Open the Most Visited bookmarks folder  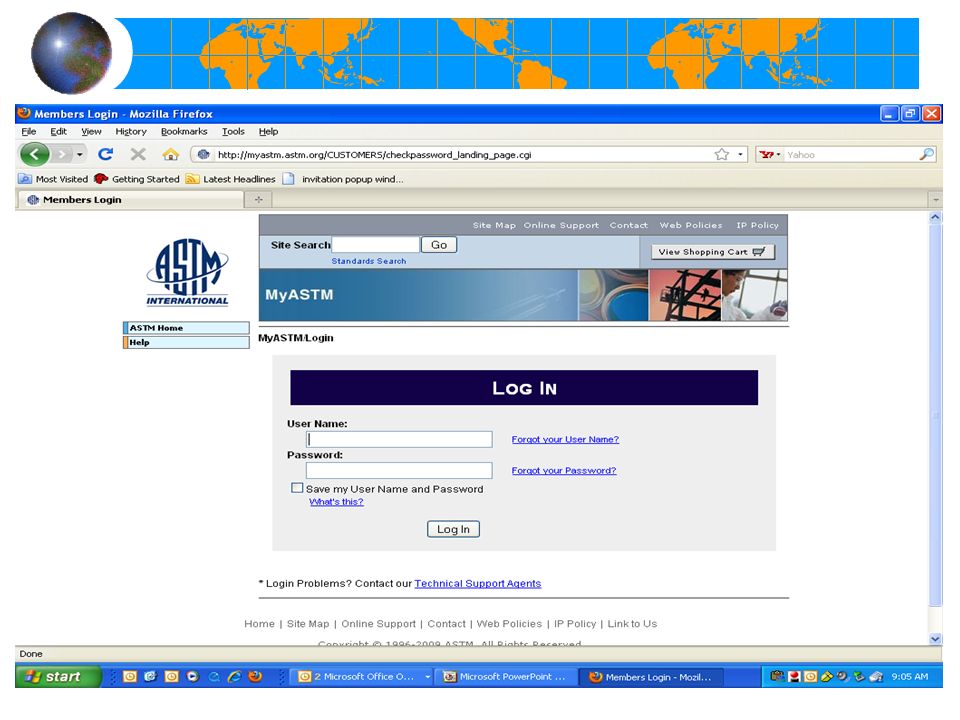53,179
